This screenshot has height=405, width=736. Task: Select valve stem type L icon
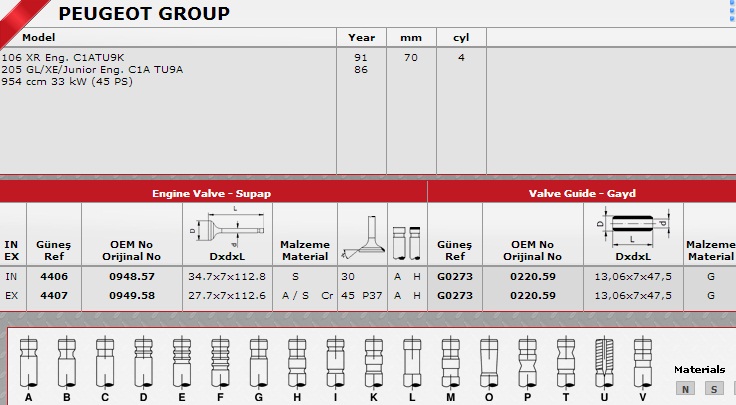(412, 362)
